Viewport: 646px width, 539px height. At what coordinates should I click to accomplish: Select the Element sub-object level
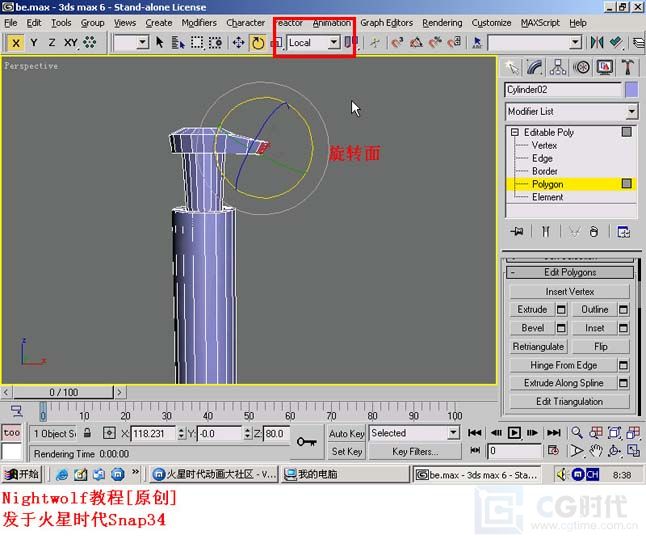[548, 197]
